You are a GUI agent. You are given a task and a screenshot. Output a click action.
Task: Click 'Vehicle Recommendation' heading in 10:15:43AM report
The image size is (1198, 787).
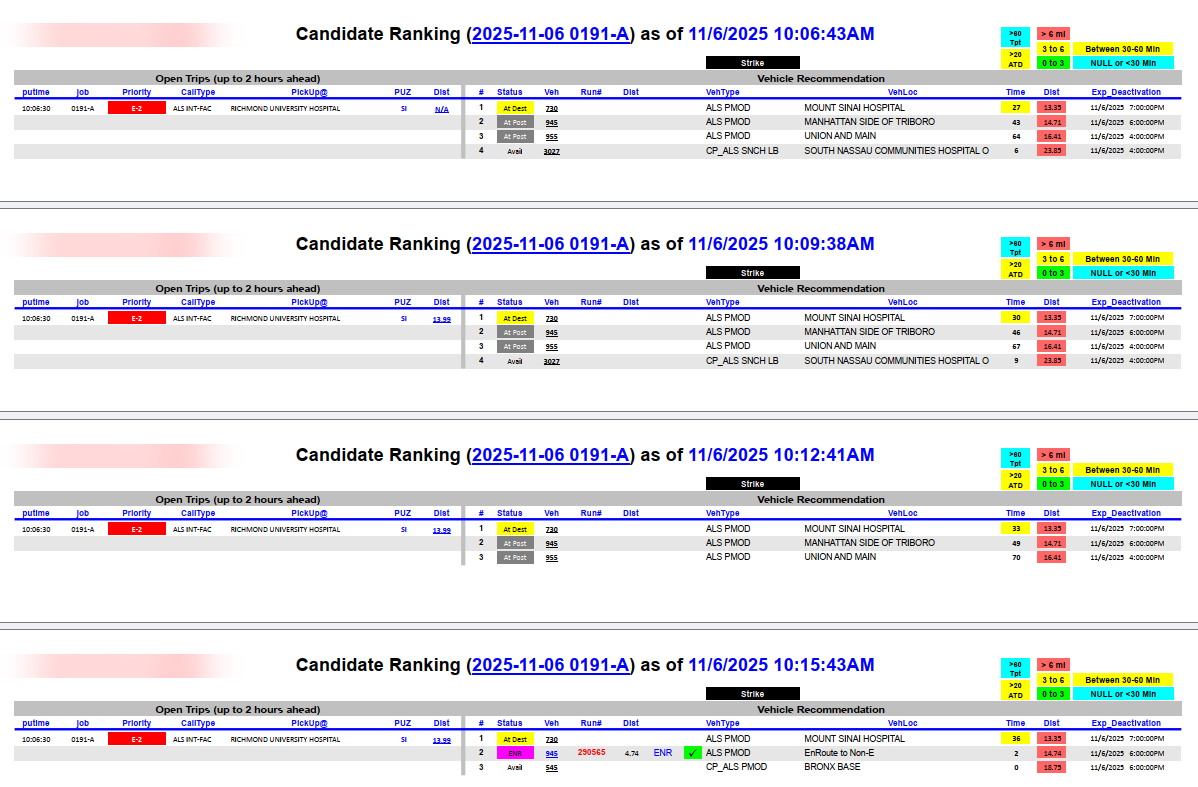821,709
